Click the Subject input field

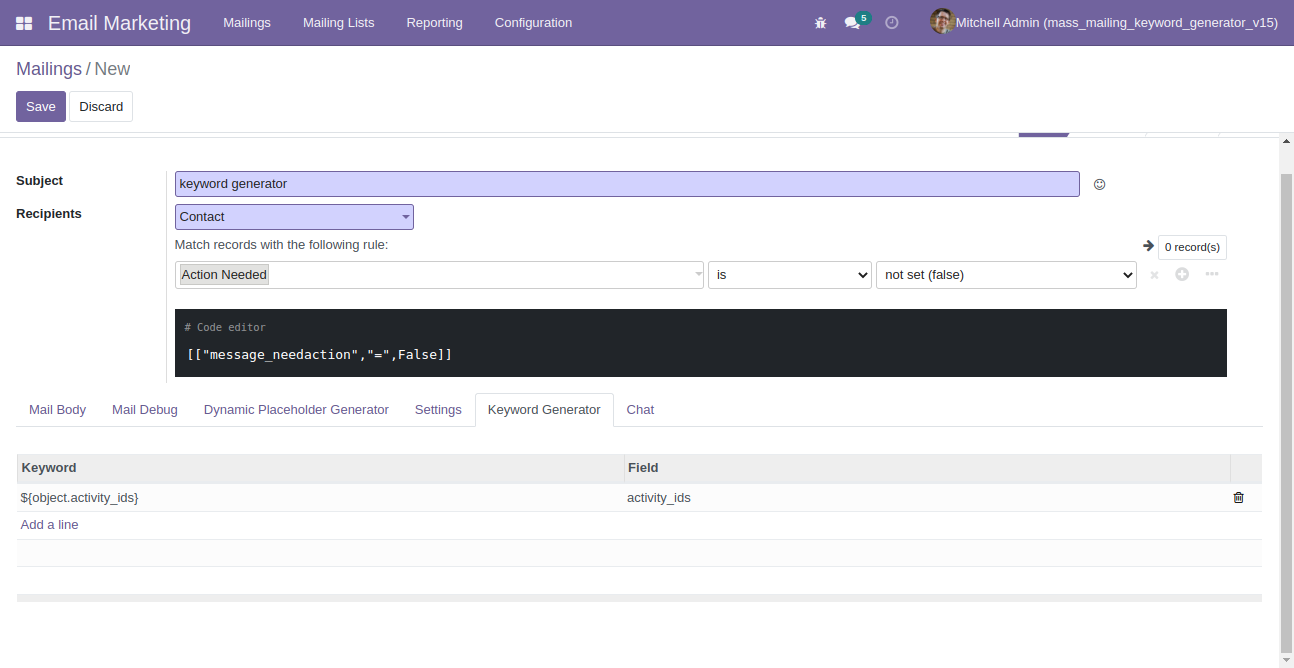click(627, 184)
